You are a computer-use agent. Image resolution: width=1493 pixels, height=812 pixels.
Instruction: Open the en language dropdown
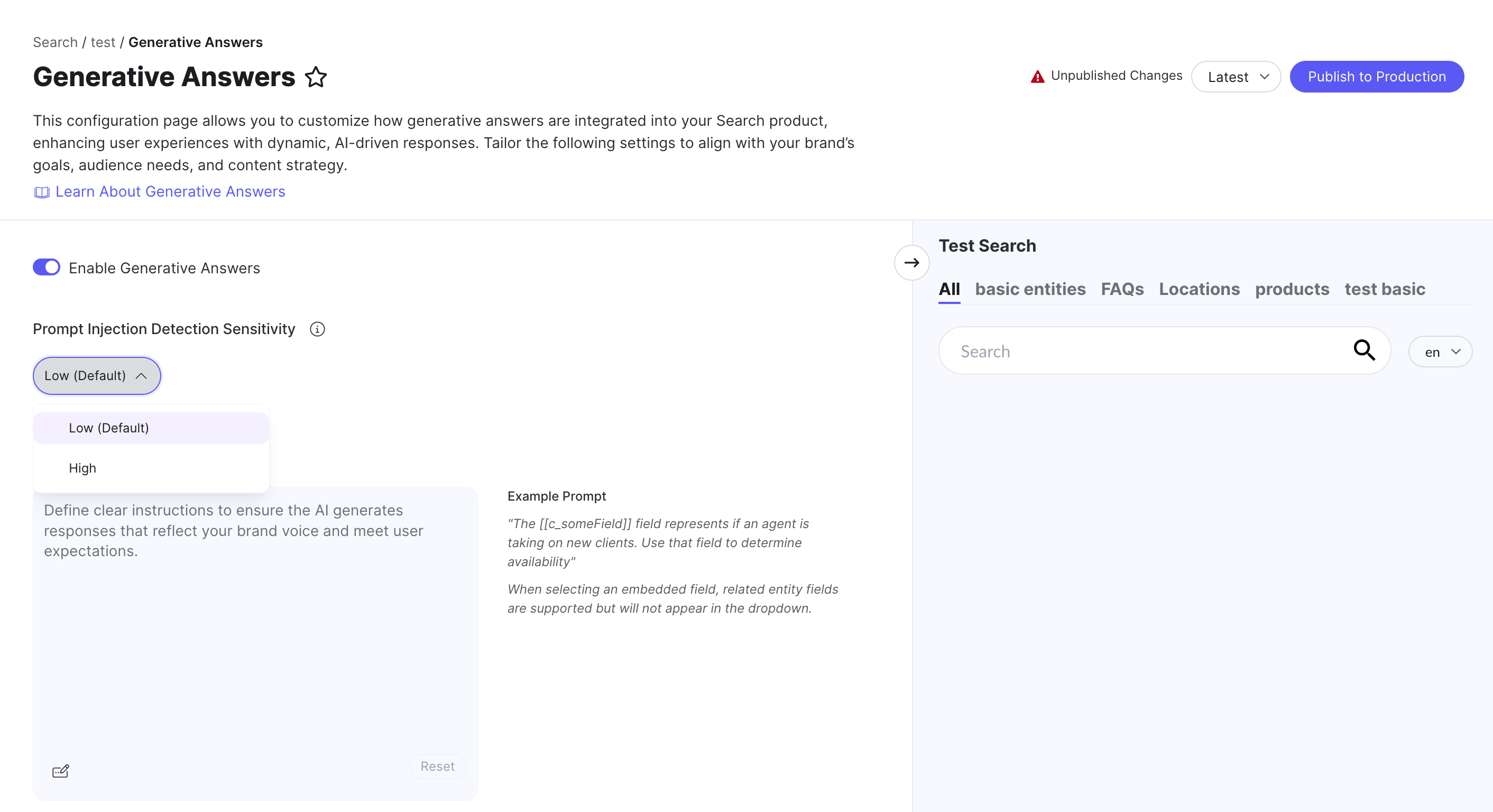[x=1440, y=352]
